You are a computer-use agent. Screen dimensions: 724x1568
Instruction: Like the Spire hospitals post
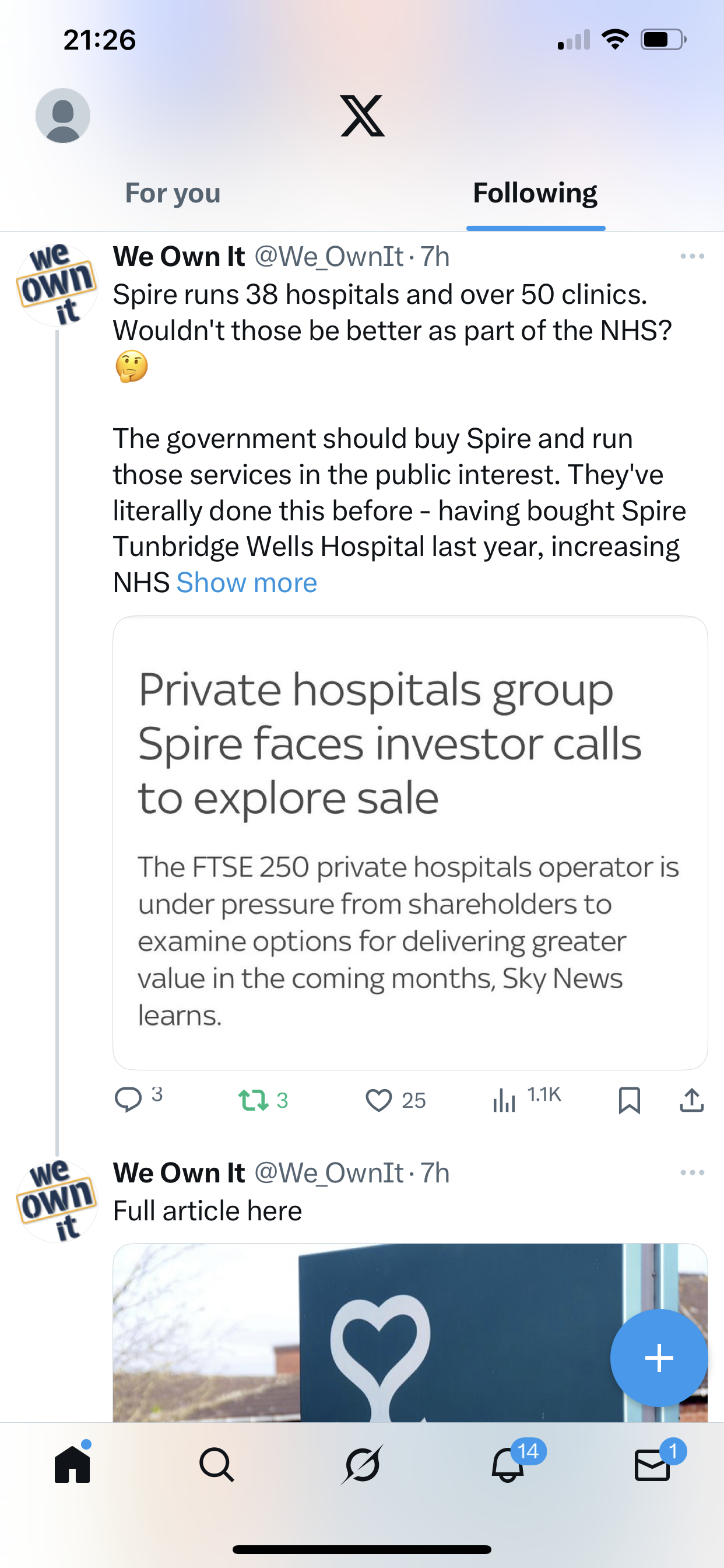pyautogui.click(x=378, y=1100)
